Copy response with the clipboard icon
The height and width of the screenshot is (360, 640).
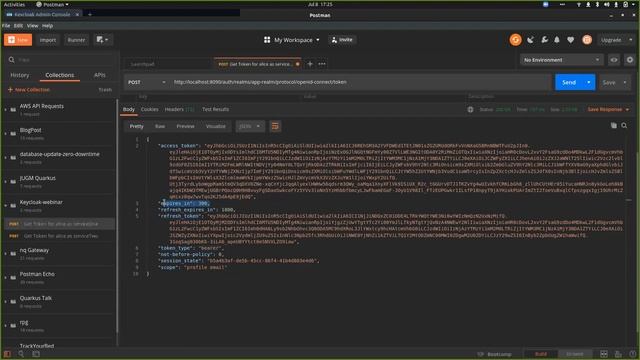coord(613,126)
